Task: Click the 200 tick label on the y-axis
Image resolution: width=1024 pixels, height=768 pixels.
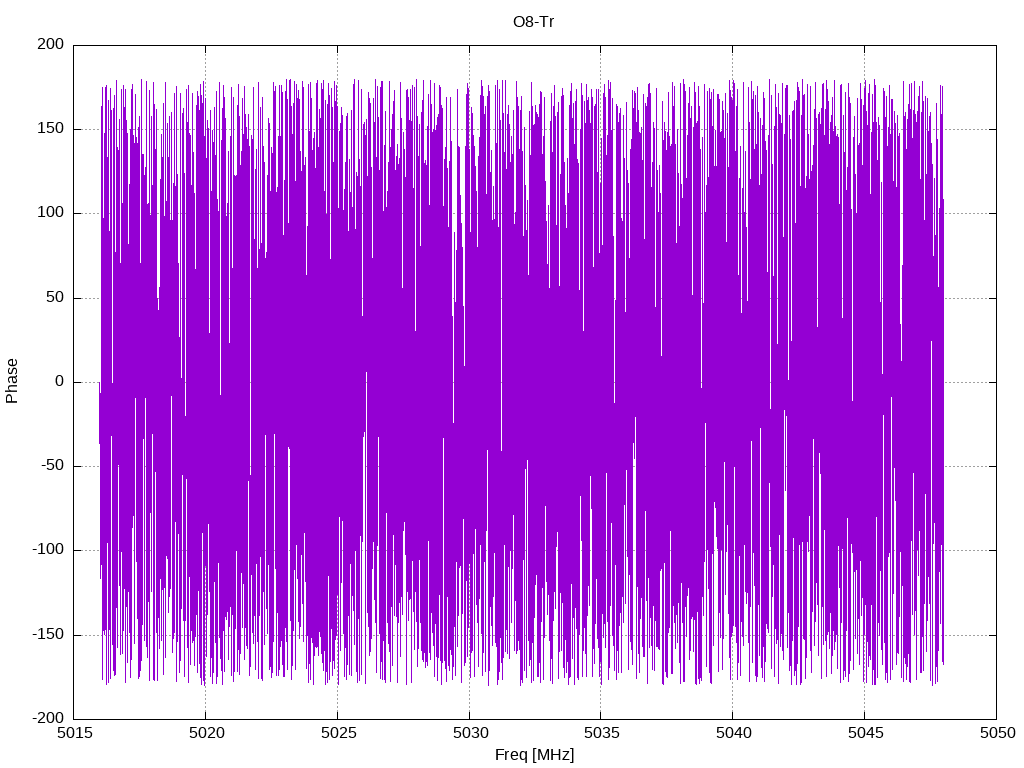Action: [51, 44]
